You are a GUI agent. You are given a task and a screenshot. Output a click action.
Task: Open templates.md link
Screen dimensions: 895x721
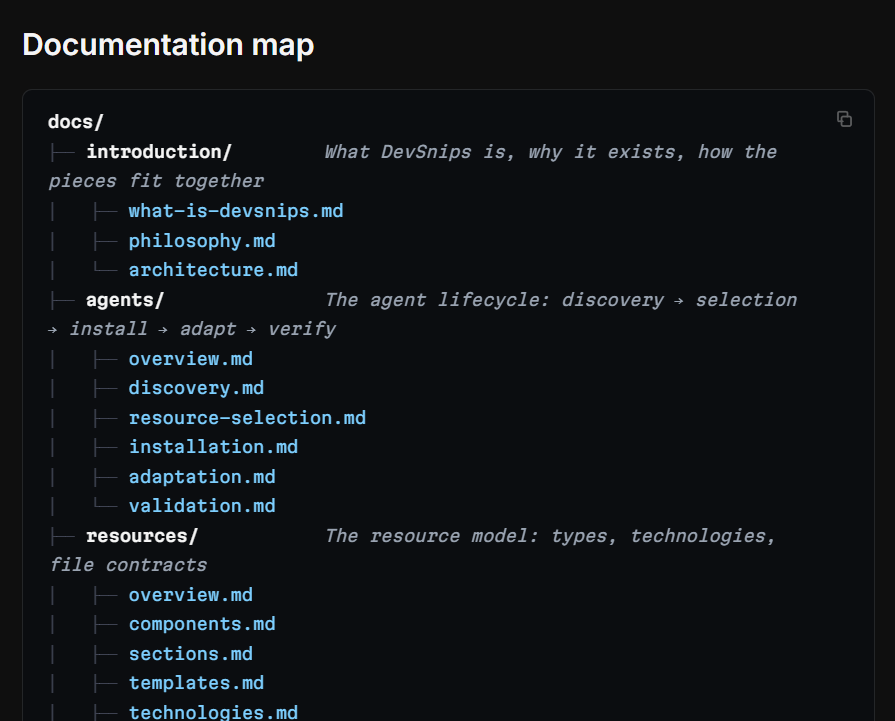pos(196,683)
